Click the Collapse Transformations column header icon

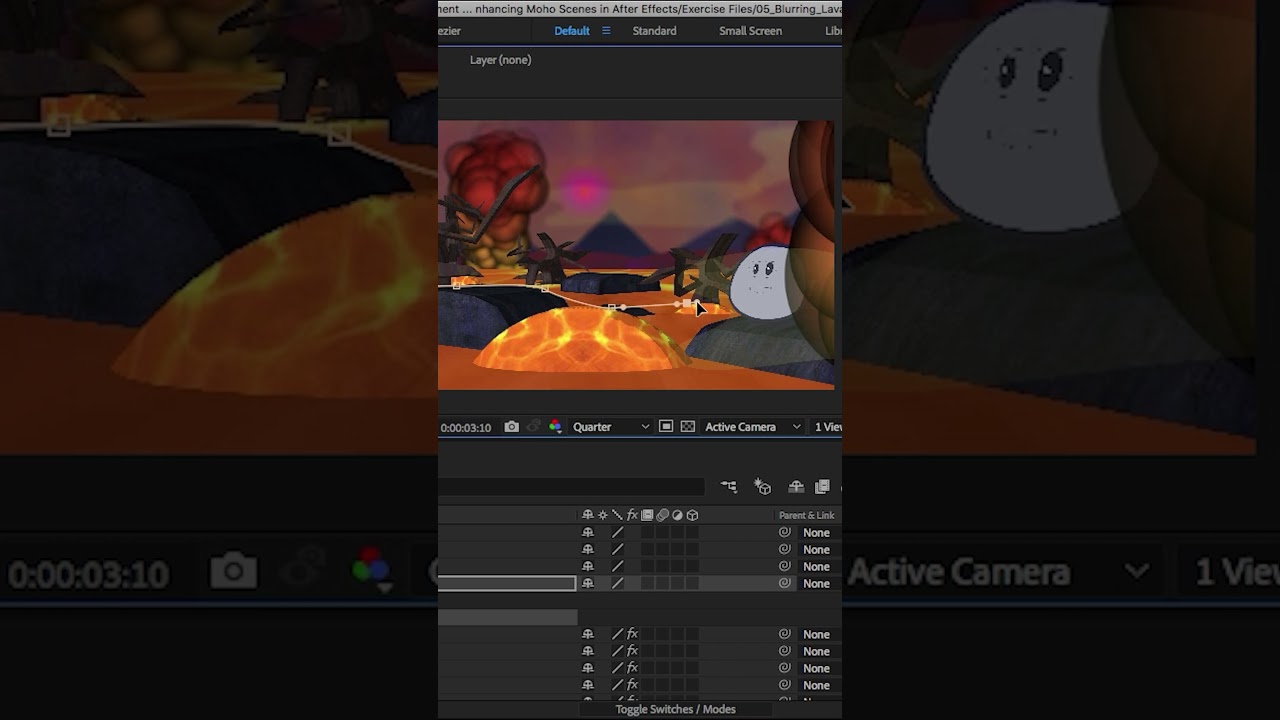[602, 515]
